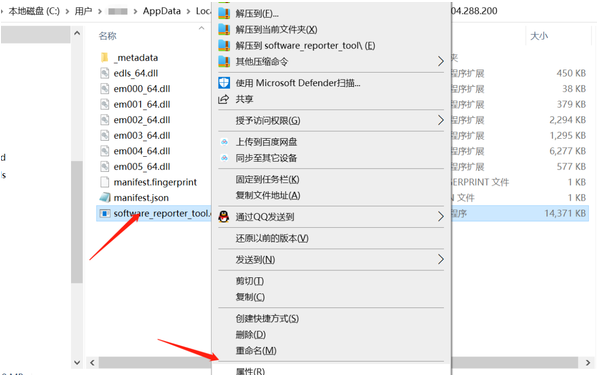Image resolution: width=599 pixels, height=375 pixels.
Task: Click the navigation pane vertical scrollbar thumb
Action: click(x=77, y=222)
